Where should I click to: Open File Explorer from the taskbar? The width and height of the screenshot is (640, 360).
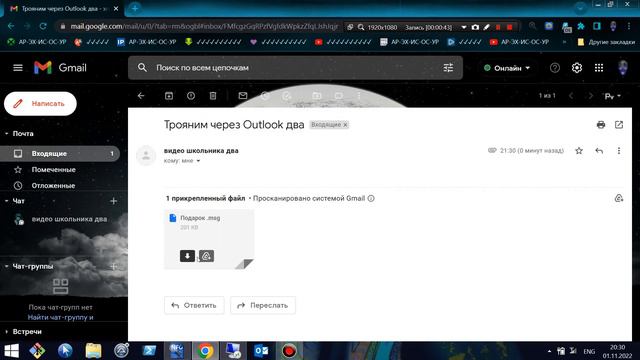pos(93,351)
